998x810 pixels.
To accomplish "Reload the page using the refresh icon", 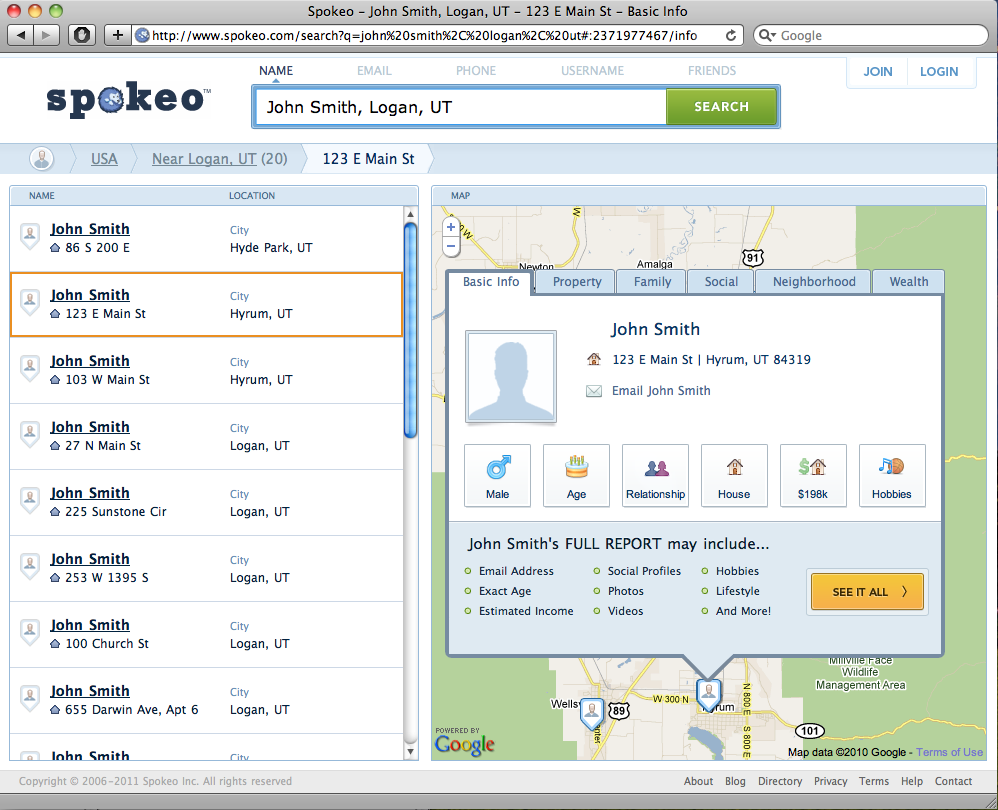I will tap(731, 36).
